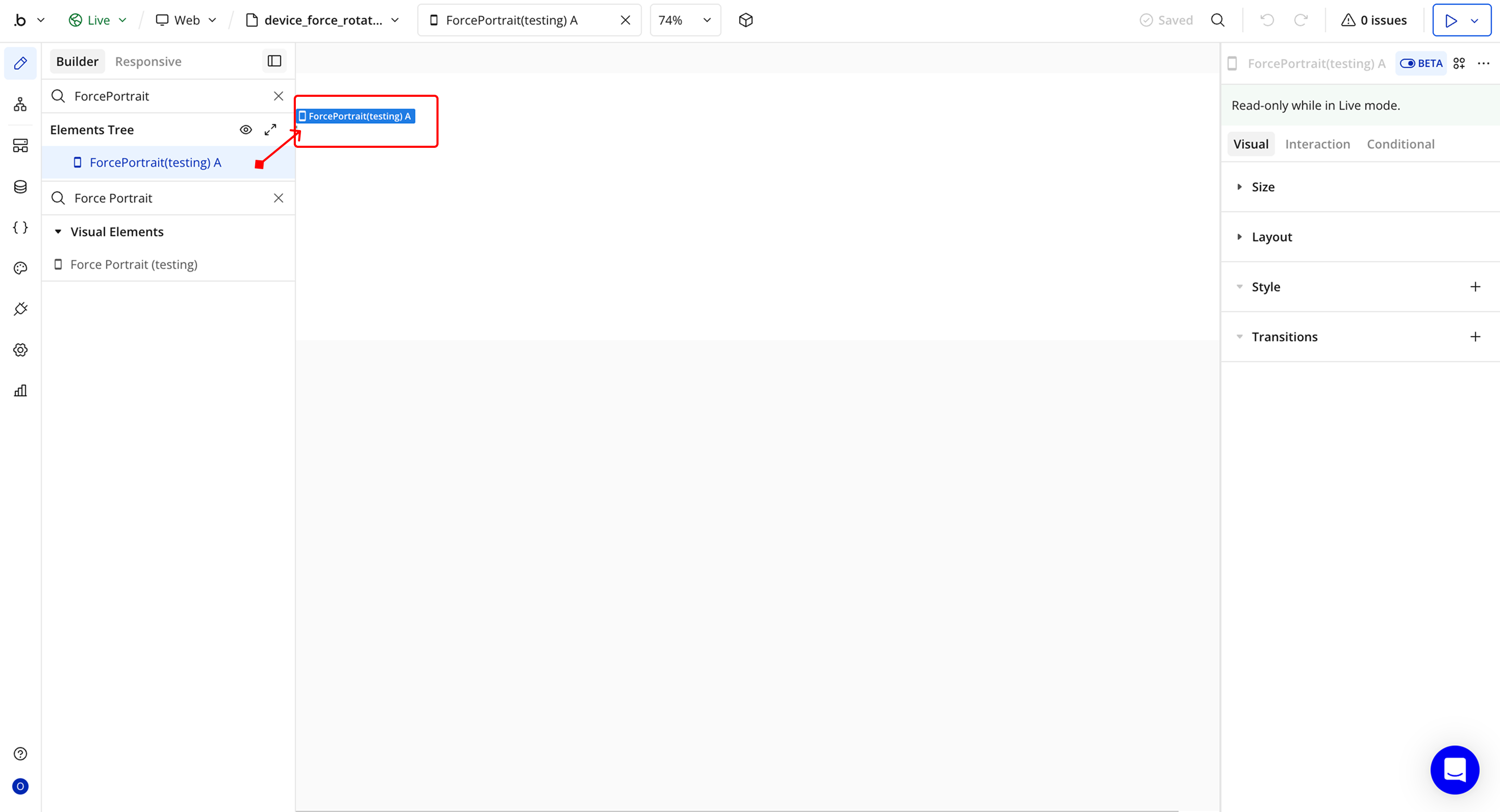Toggle Elements Tree eye visibility icon
The width and height of the screenshot is (1500, 812).
coord(246,130)
